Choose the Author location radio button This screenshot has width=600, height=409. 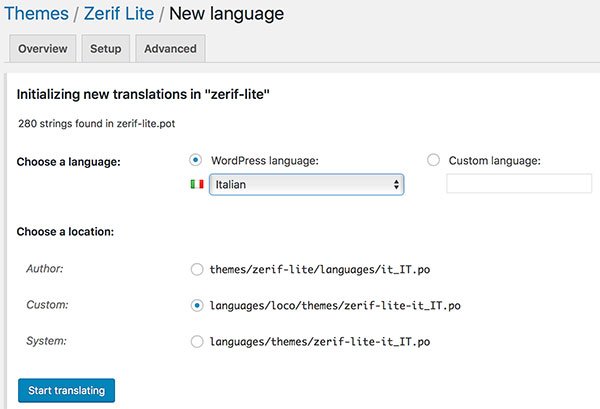pos(197,269)
